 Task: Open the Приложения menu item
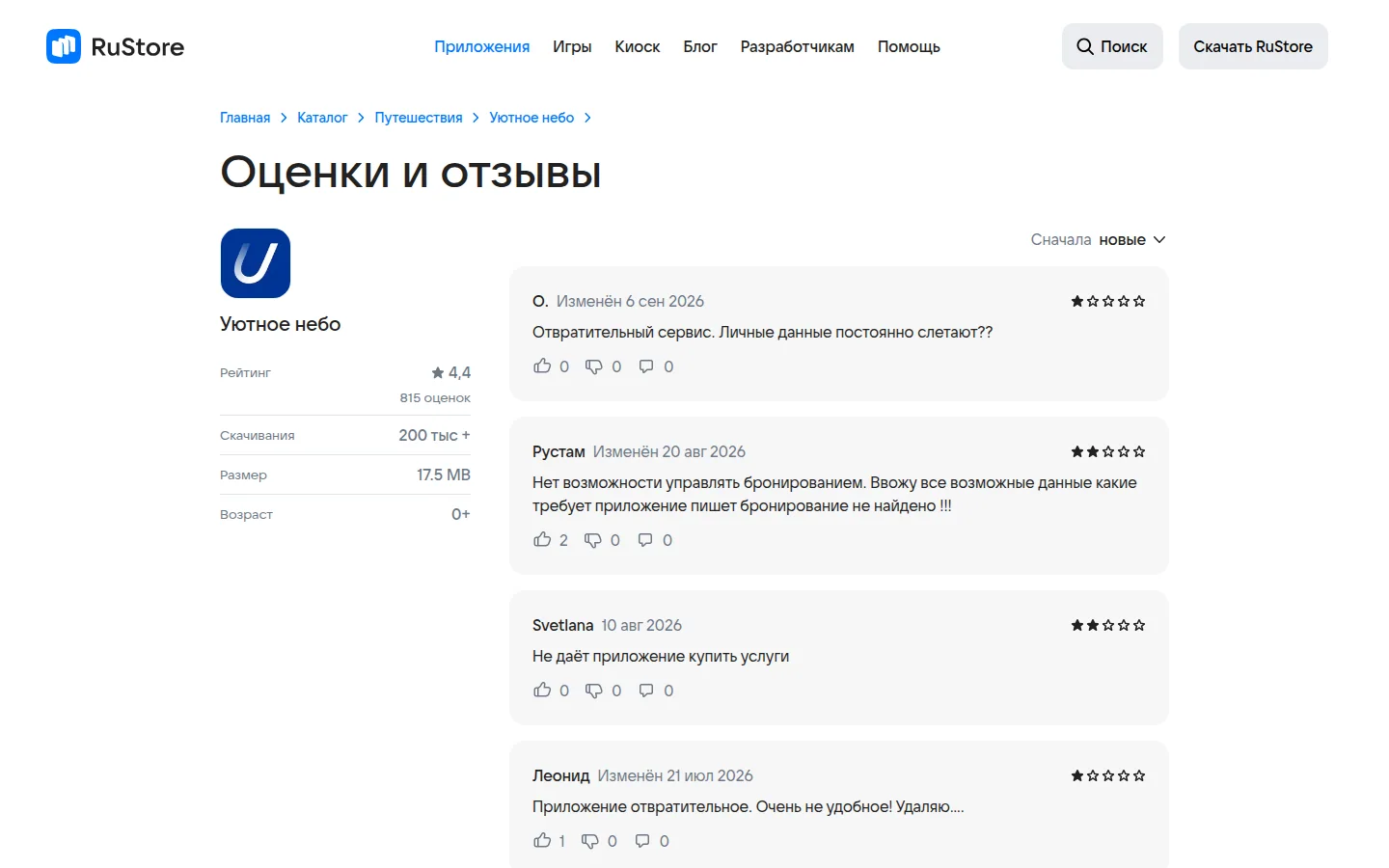[x=481, y=46]
